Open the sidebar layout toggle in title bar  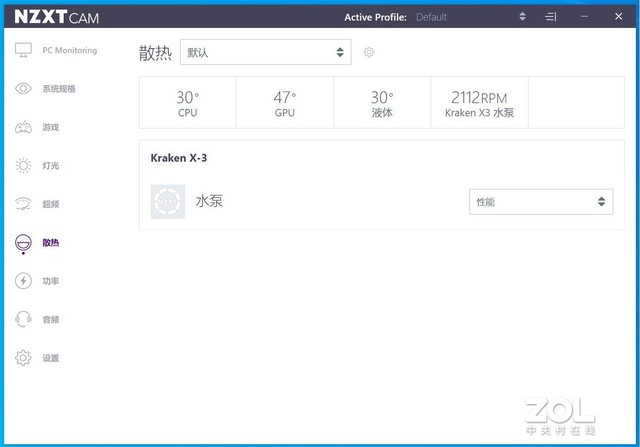pos(551,17)
